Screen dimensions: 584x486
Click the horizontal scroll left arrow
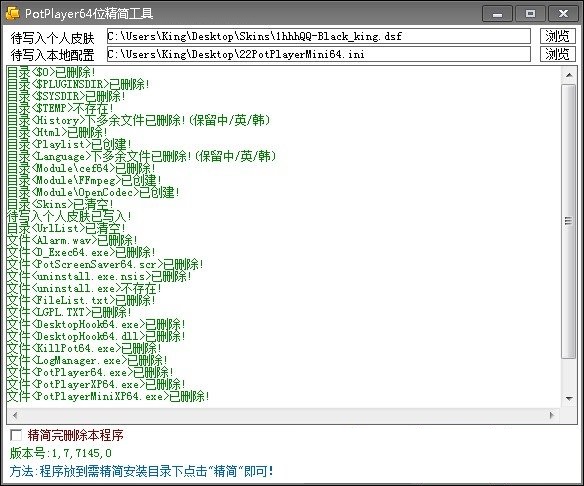pos(15,415)
